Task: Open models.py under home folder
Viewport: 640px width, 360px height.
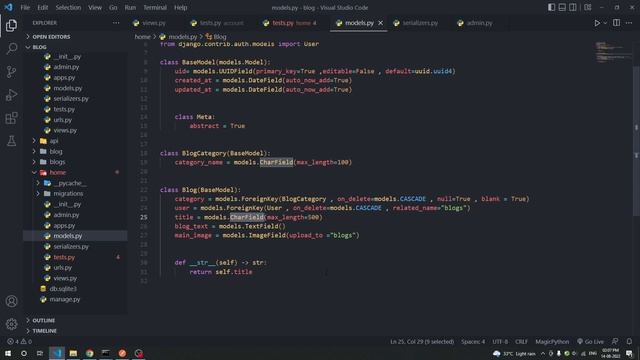Action: tap(75, 236)
